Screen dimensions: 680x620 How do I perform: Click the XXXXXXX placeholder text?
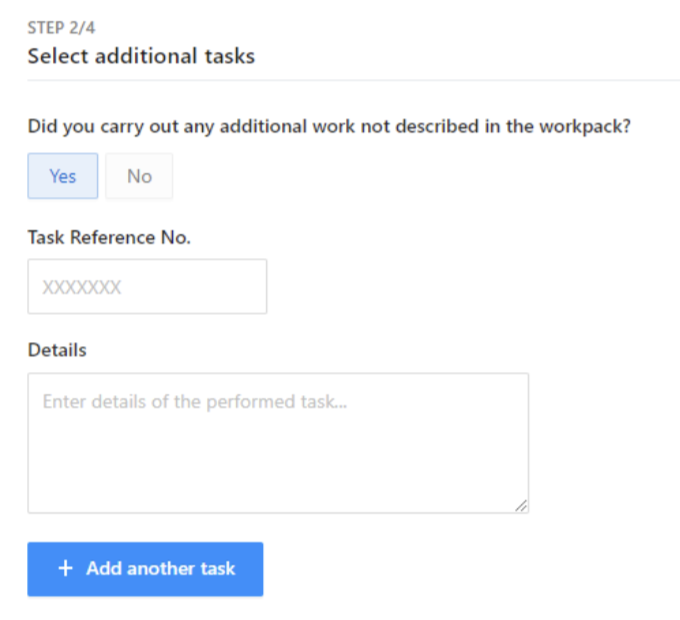(82, 287)
